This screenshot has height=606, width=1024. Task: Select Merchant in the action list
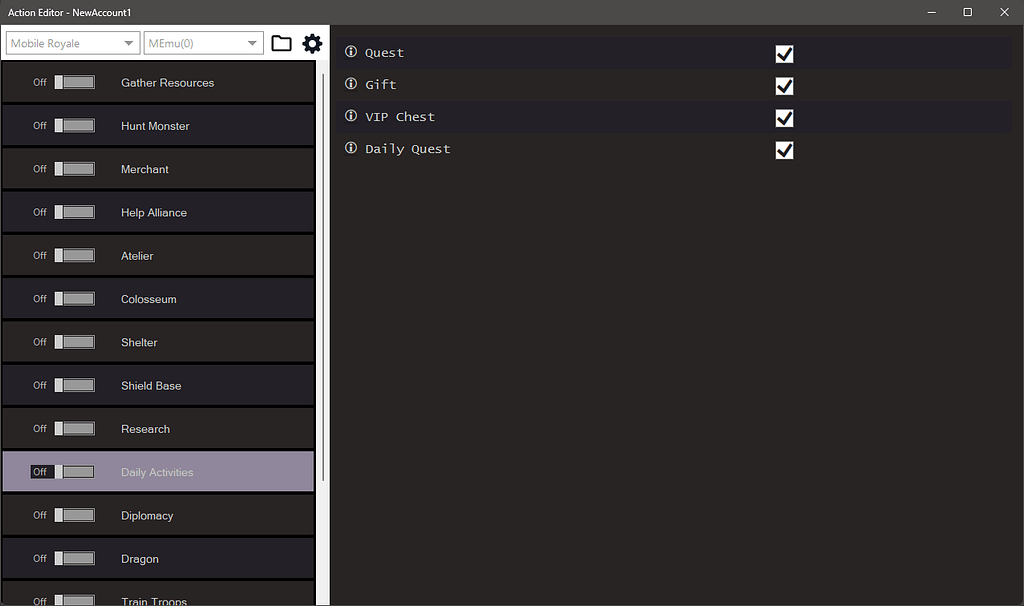(x=145, y=169)
